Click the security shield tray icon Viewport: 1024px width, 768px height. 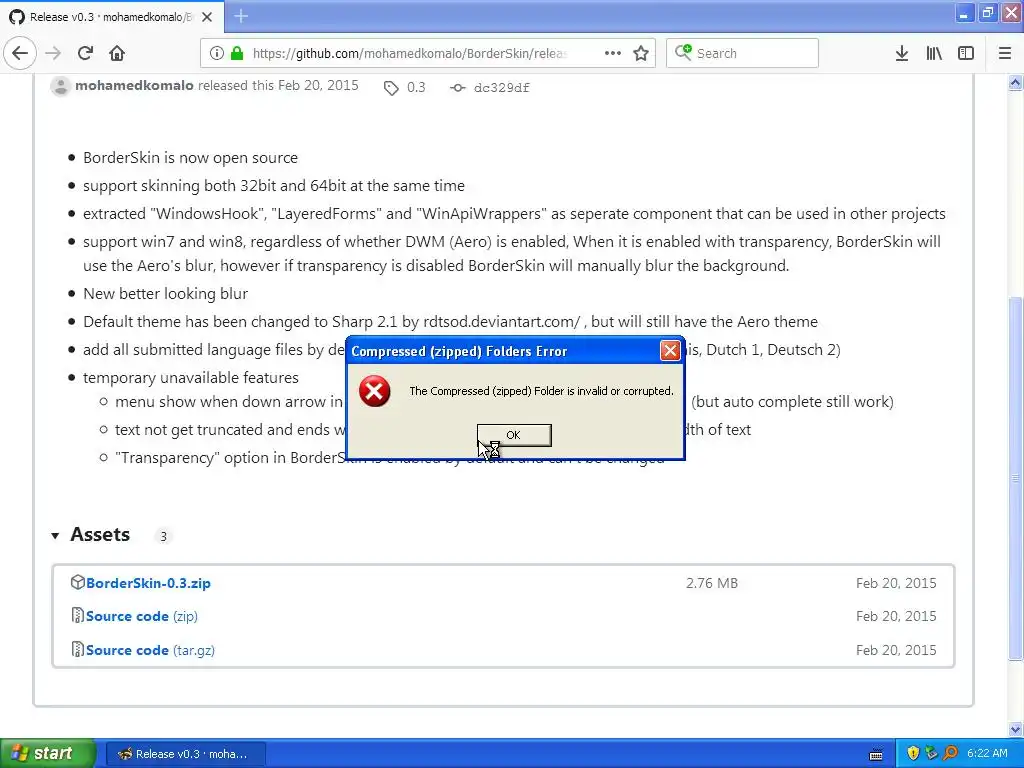coord(913,753)
